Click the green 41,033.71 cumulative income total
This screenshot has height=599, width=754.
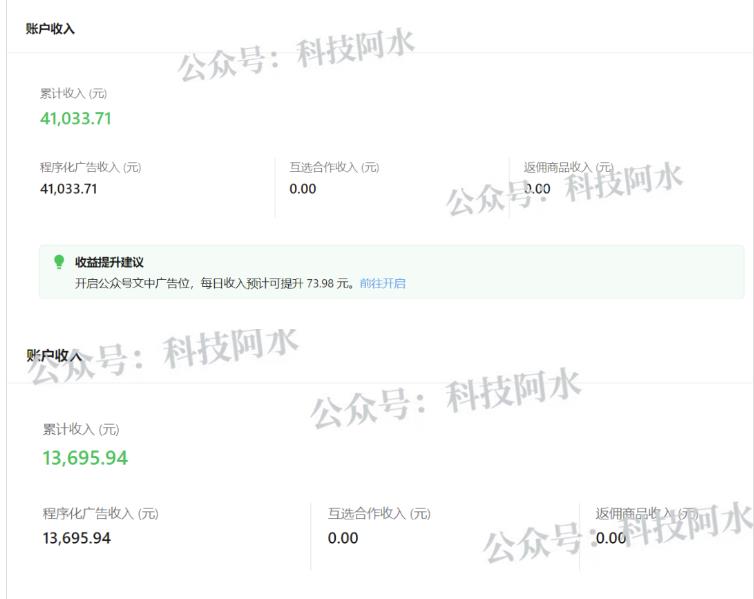[x=76, y=119]
